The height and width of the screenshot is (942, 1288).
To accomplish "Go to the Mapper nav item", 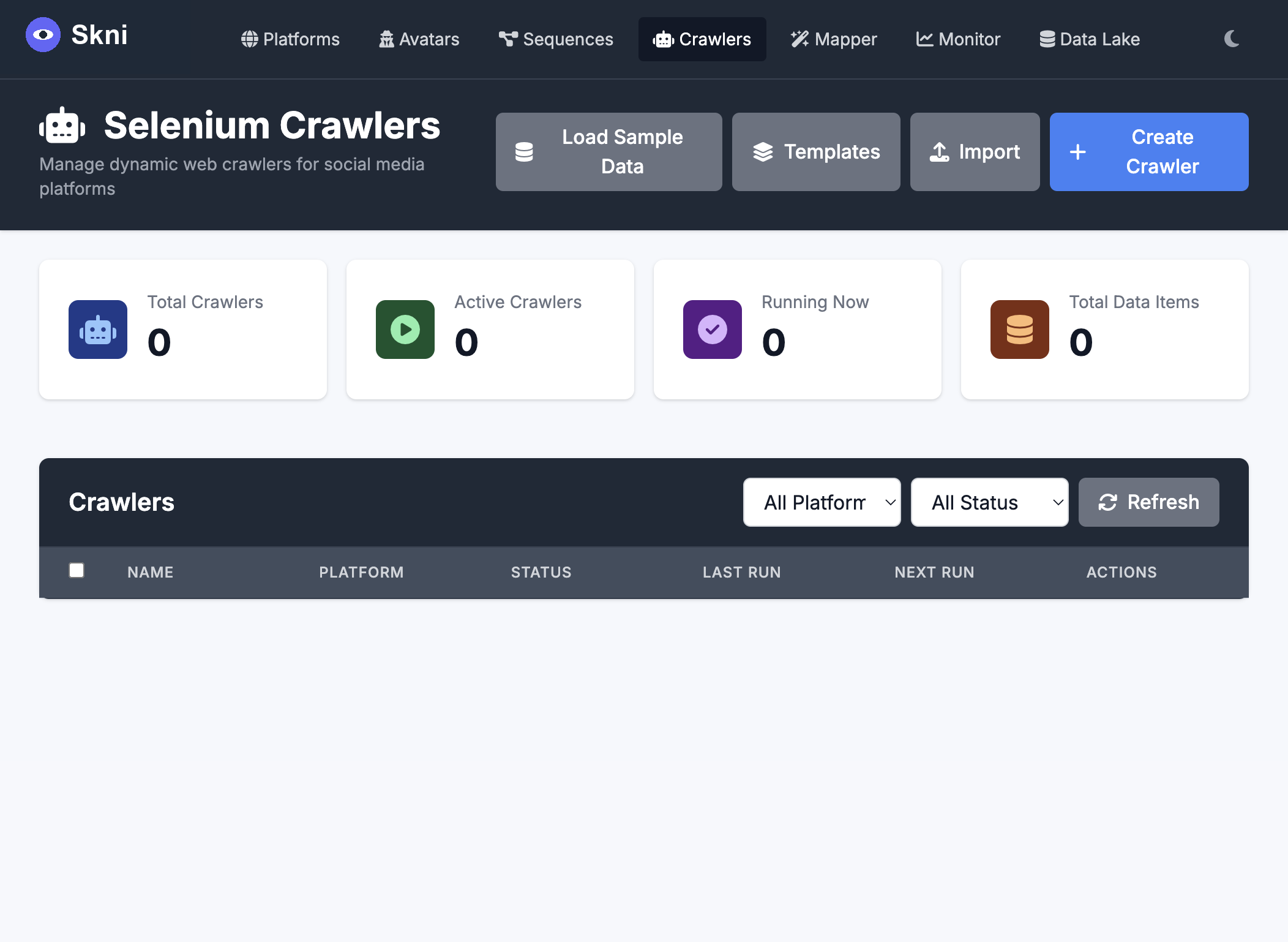I will tap(834, 39).
